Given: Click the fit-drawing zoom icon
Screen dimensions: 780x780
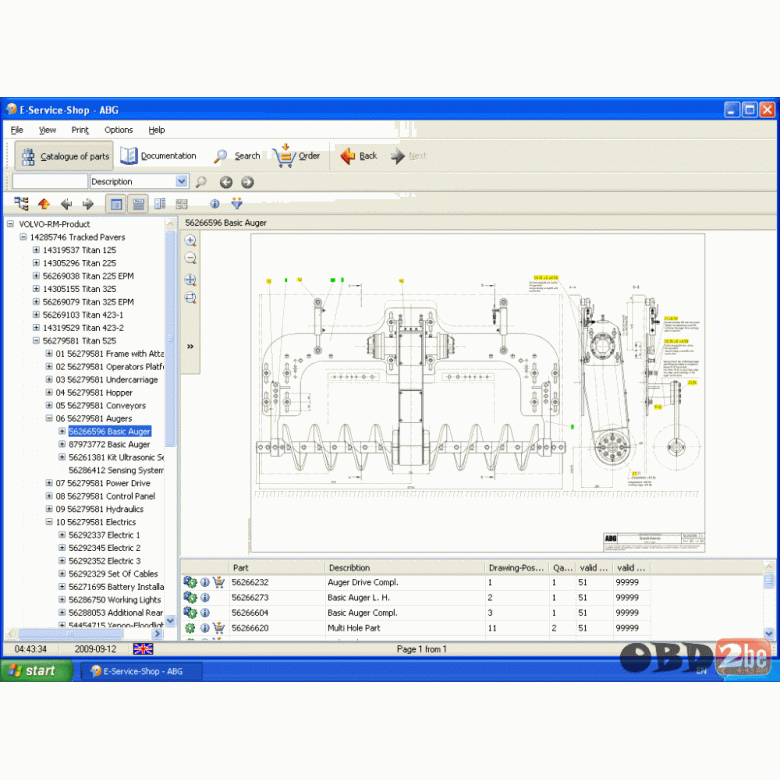Looking at the screenshot, I should click(191, 280).
